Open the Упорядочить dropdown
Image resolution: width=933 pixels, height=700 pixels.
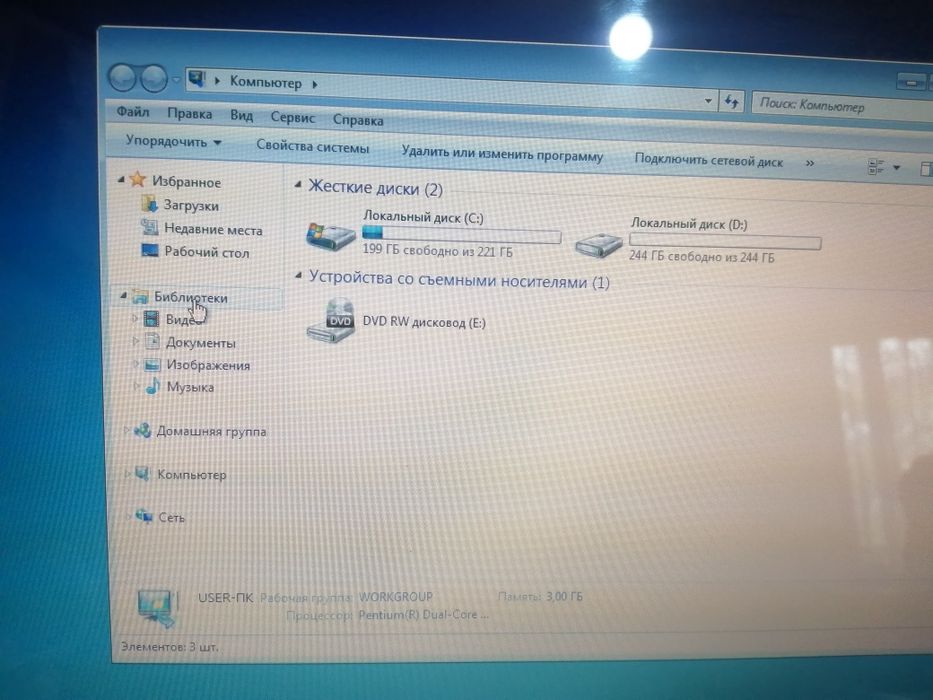pyautogui.click(x=173, y=142)
